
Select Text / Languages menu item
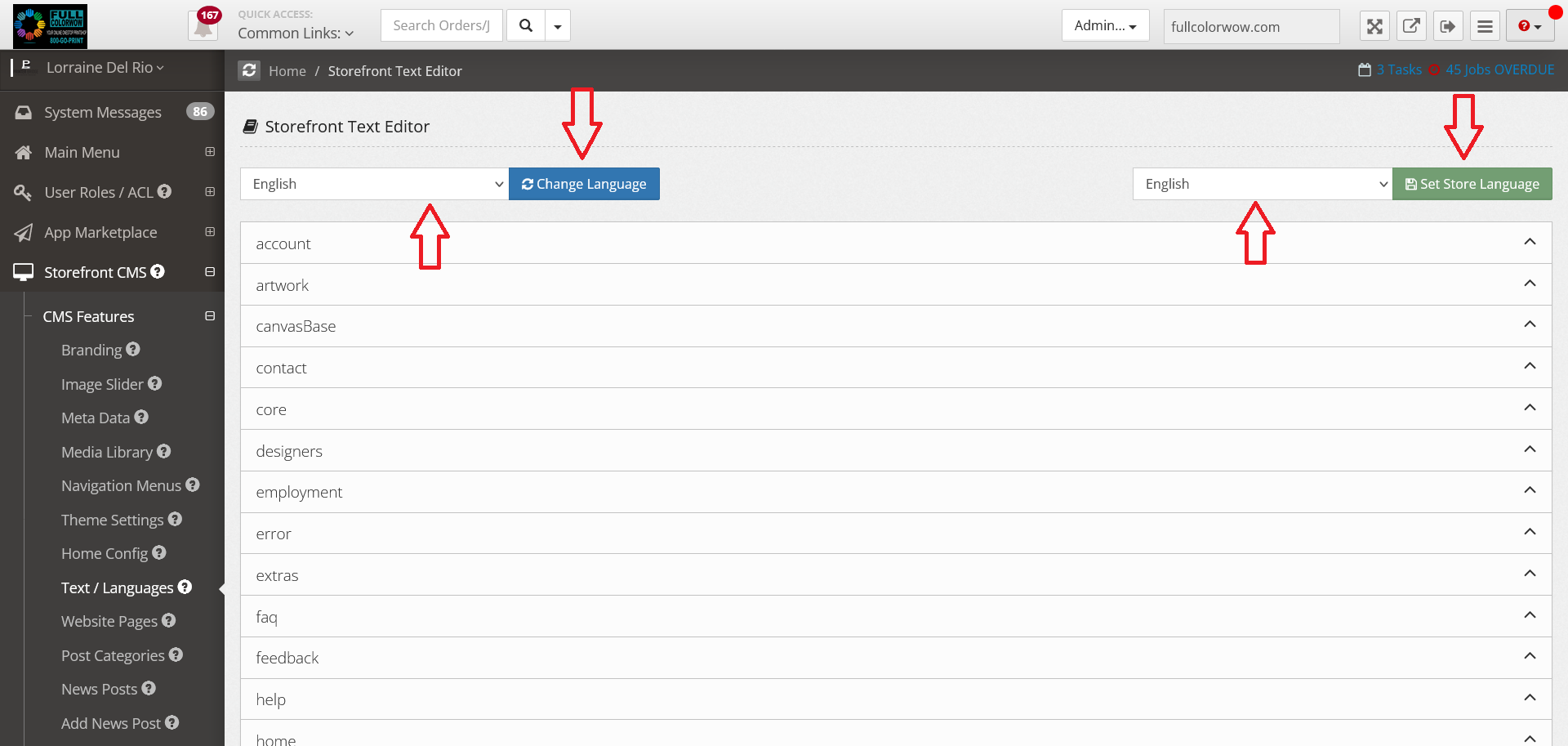pyautogui.click(x=117, y=587)
